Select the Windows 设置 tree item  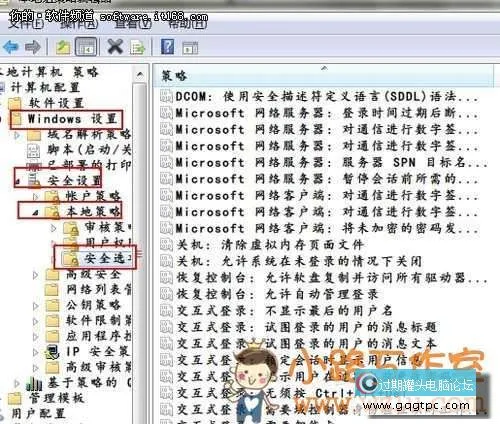click(x=72, y=119)
